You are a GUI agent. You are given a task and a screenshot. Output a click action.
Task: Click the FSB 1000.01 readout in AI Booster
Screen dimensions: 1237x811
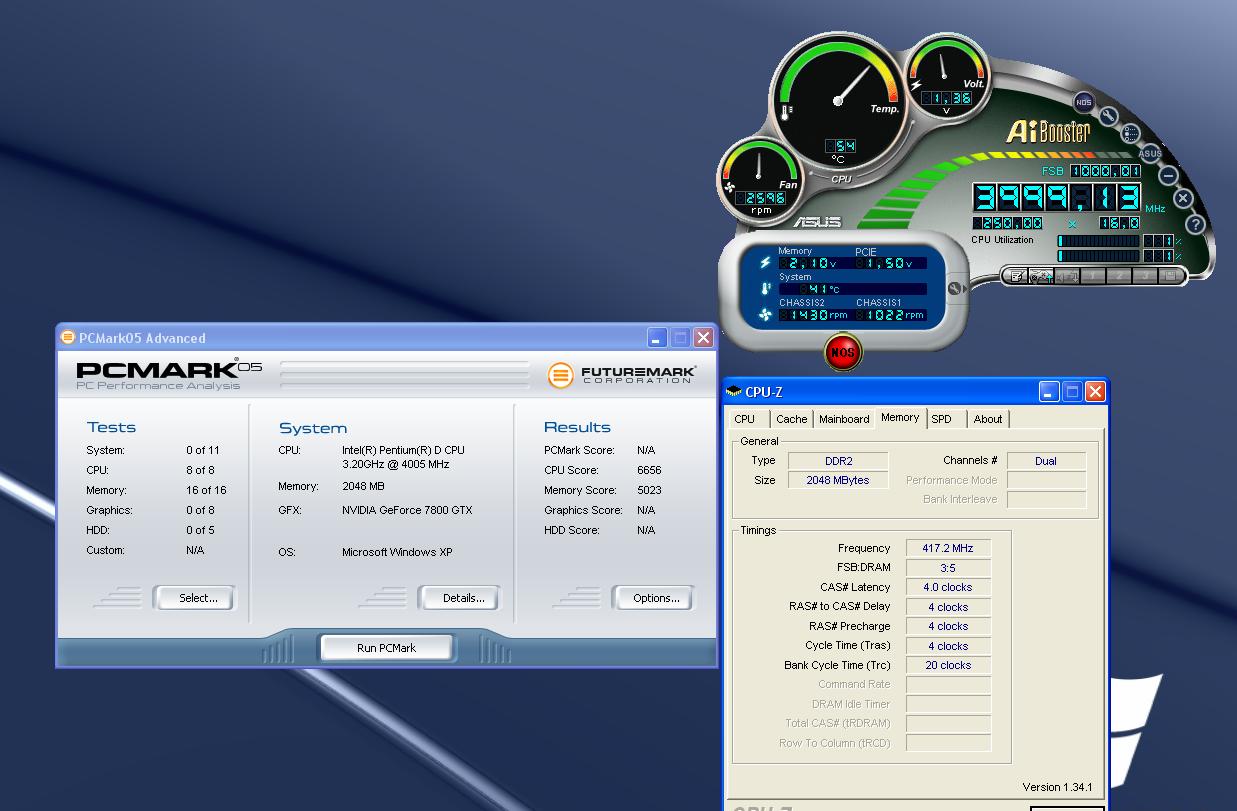coord(1105,171)
